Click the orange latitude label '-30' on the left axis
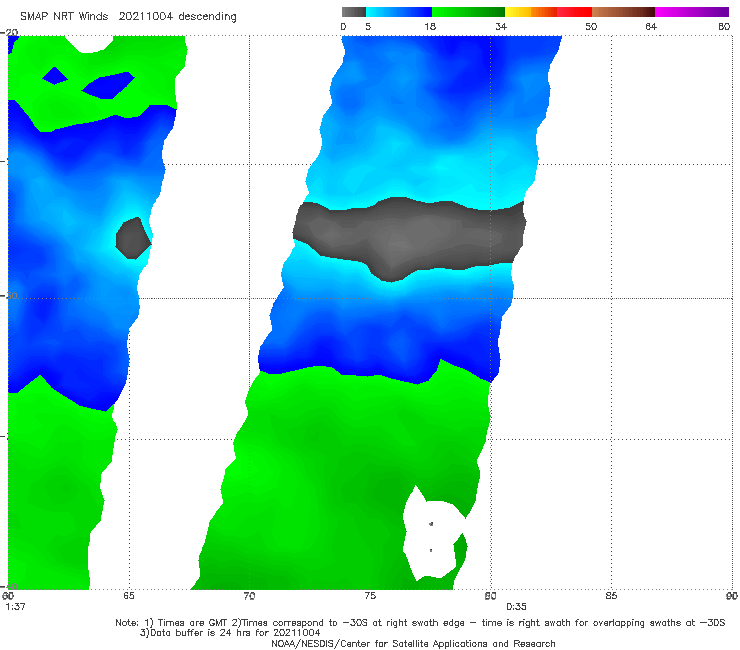 click(x=10, y=295)
